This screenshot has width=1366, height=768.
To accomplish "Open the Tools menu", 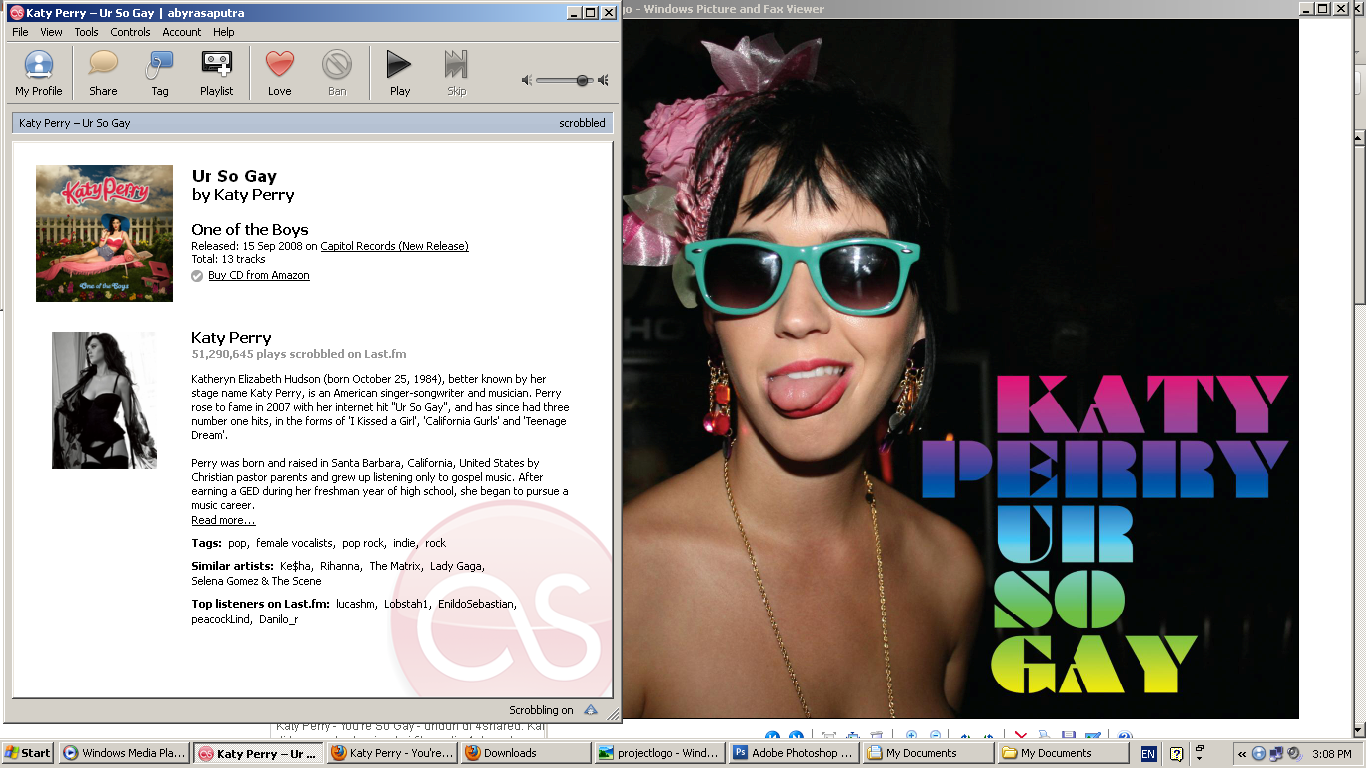I will click(87, 32).
